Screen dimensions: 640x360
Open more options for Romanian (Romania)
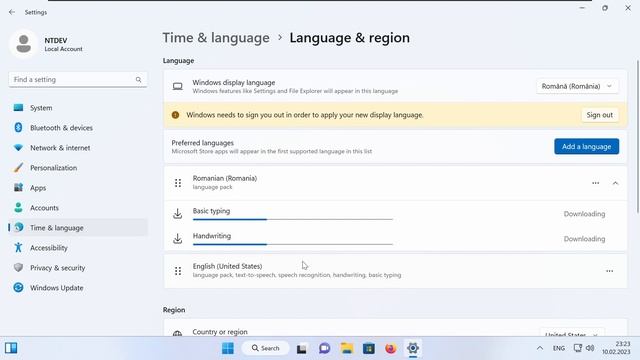tap(596, 183)
